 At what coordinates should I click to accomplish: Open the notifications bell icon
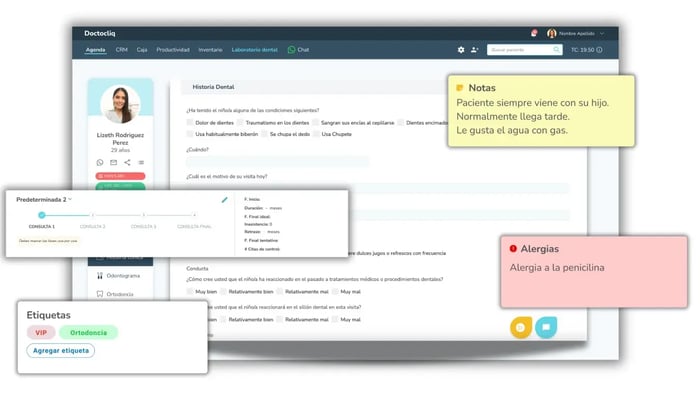[x=534, y=33]
